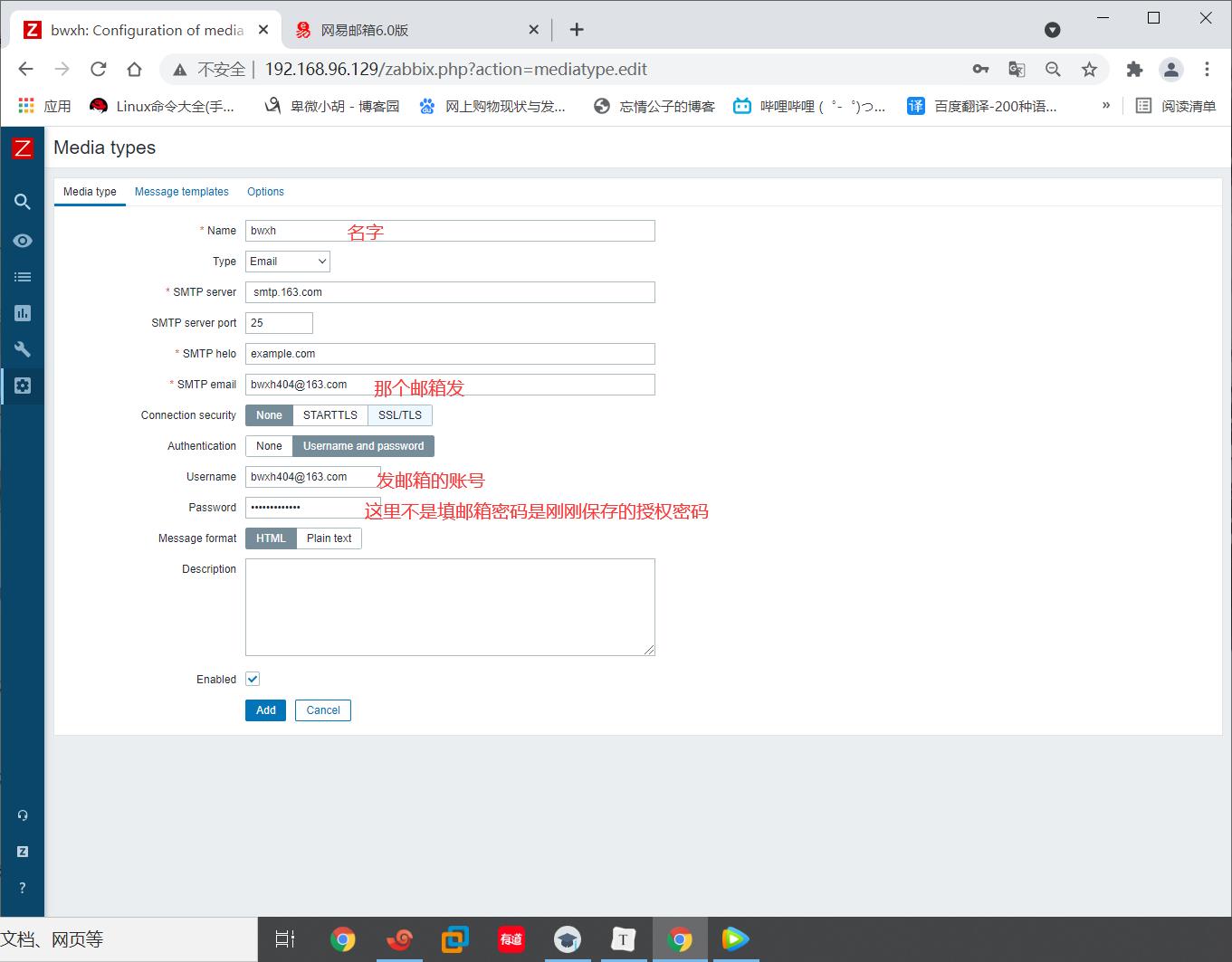Open the sidebar search icon
This screenshot has width=1232, height=962.
coord(23,202)
